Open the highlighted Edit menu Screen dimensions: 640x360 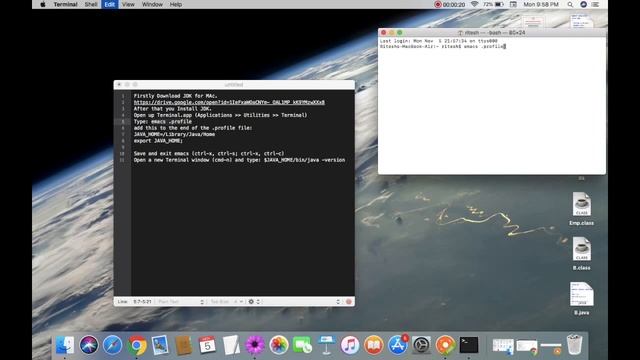pos(109,4)
